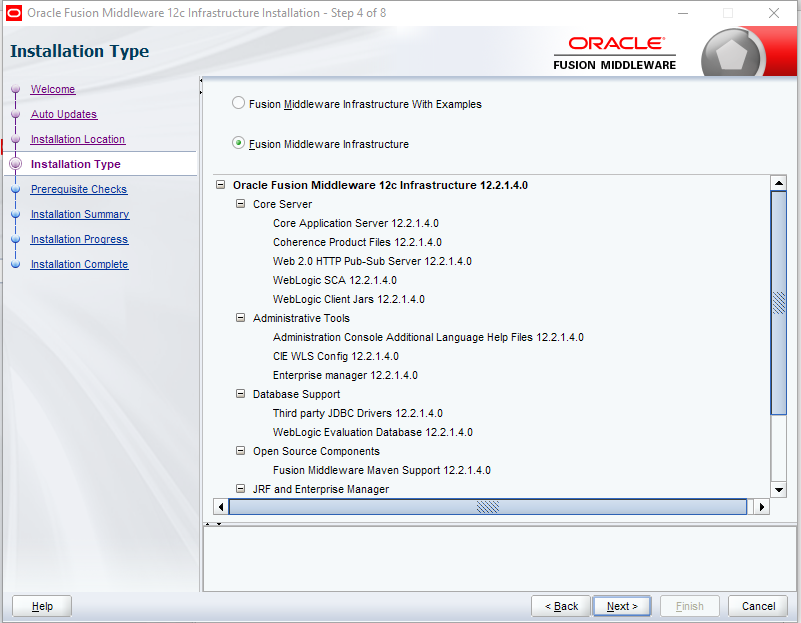The image size is (801, 623).
Task: Select Core Application Server 12.2.1.4.0
Action: [356, 223]
